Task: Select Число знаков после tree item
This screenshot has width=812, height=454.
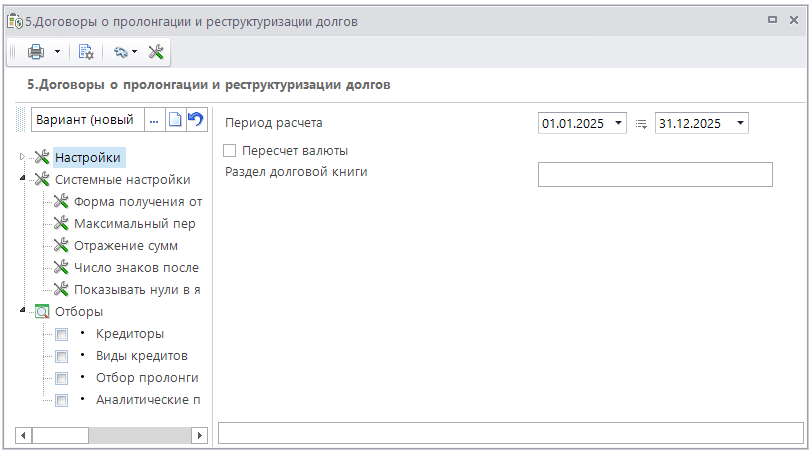Action: coord(136,267)
